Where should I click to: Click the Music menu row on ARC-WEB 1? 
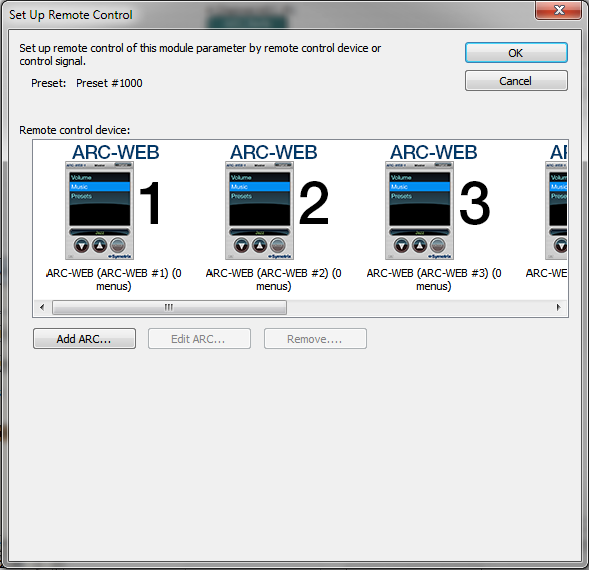click(100, 187)
